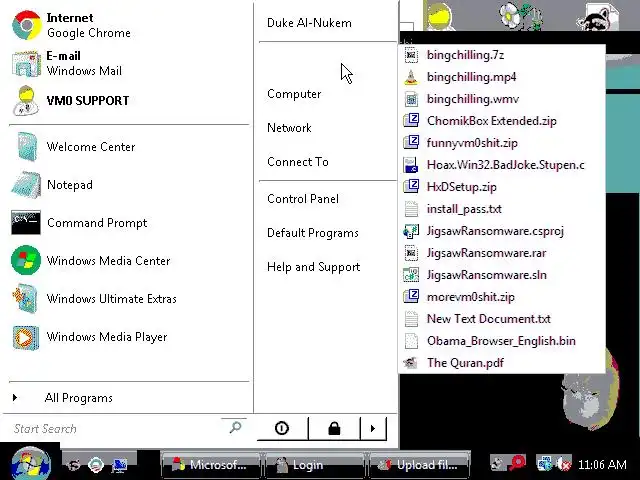
Task: Click install_pass.txt document icon
Action: coord(411,209)
